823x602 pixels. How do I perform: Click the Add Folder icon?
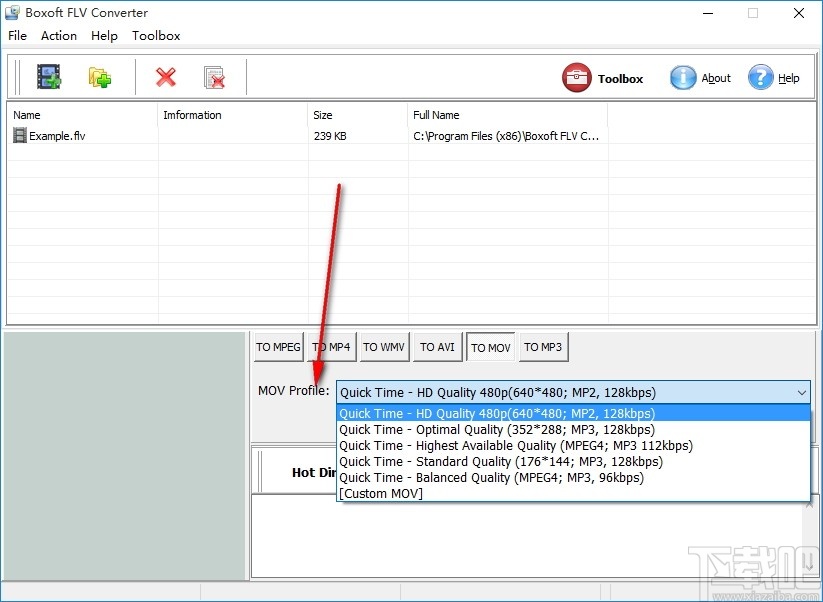click(99, 76)
